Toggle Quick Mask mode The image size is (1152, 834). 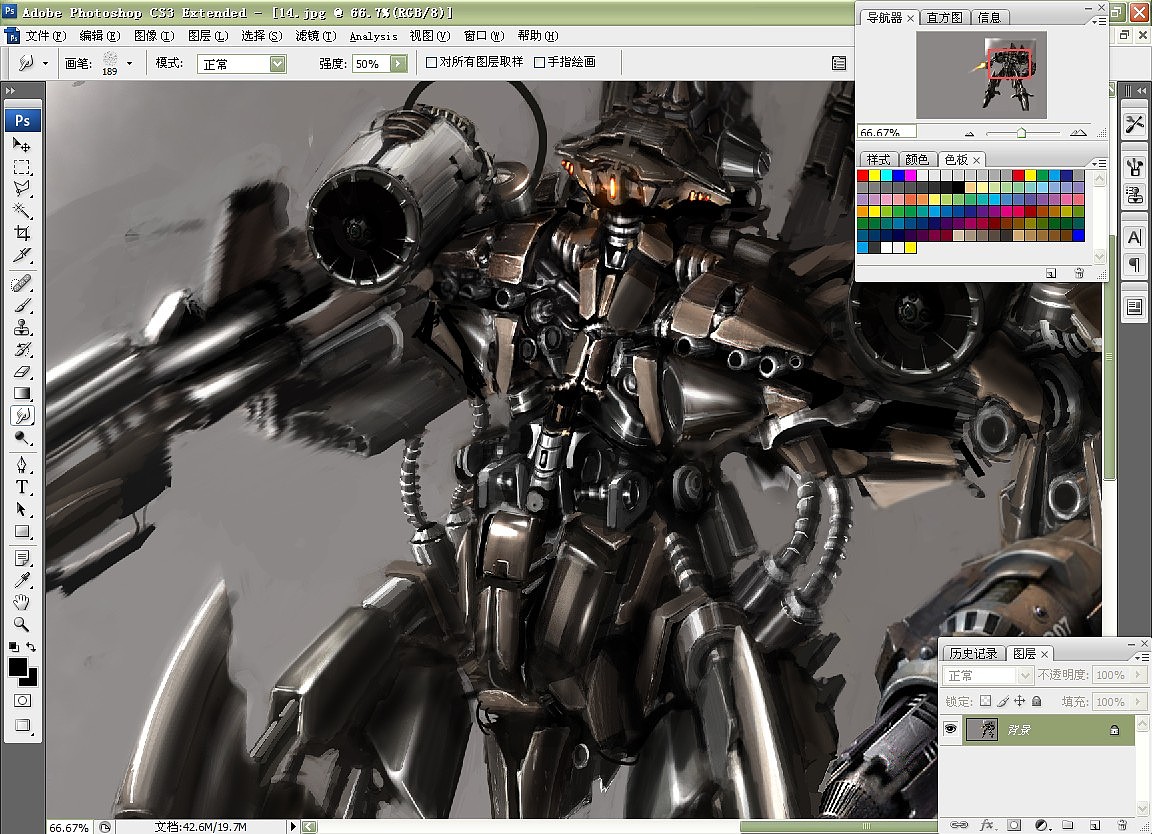click(x=22, y=700)
